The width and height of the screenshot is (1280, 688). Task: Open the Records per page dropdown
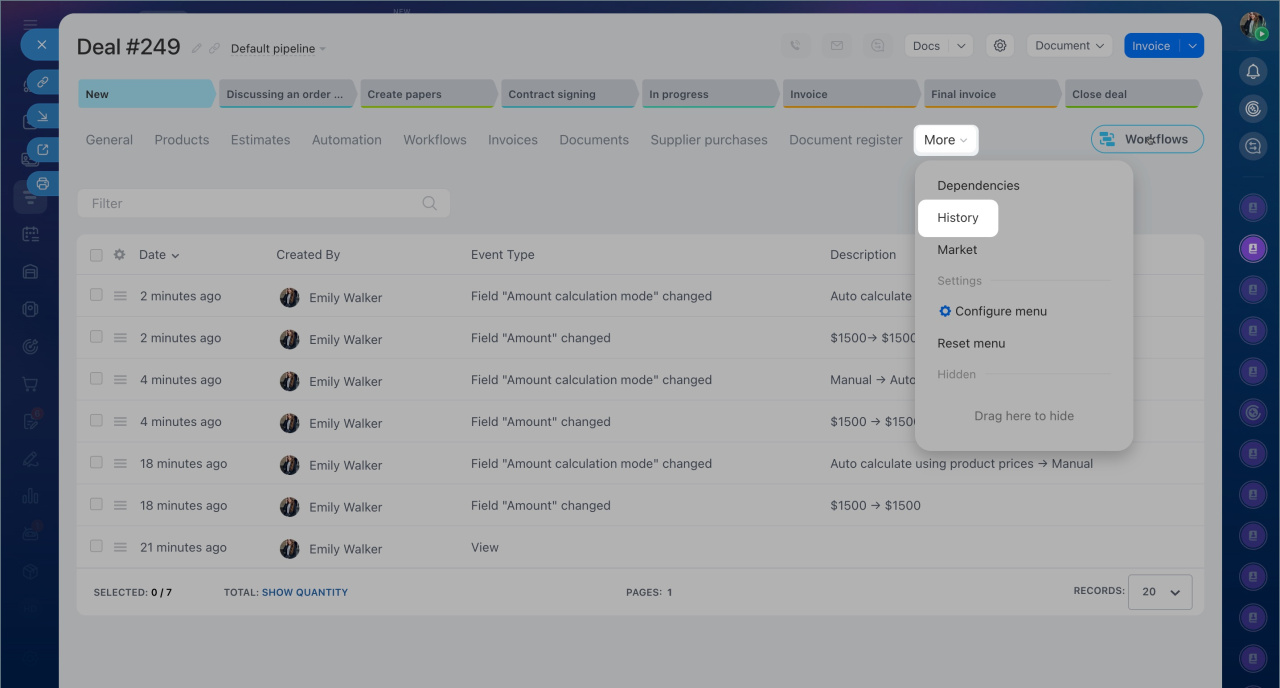pos(1159,592)
